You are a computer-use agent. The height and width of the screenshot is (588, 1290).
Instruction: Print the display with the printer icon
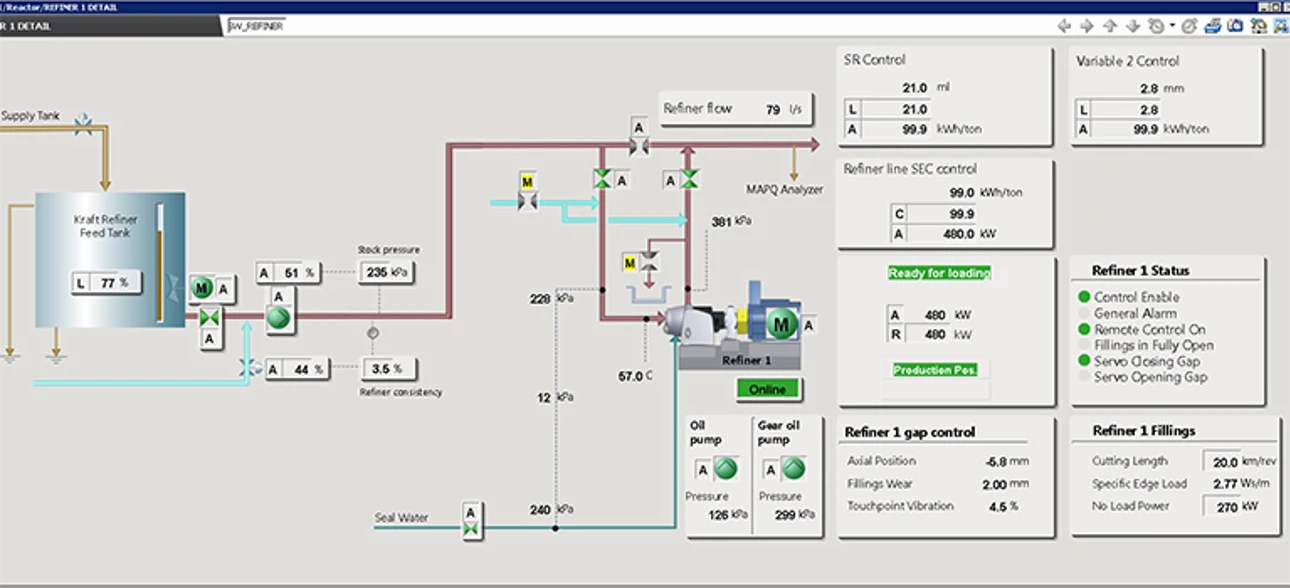[x=1213, y=26]
